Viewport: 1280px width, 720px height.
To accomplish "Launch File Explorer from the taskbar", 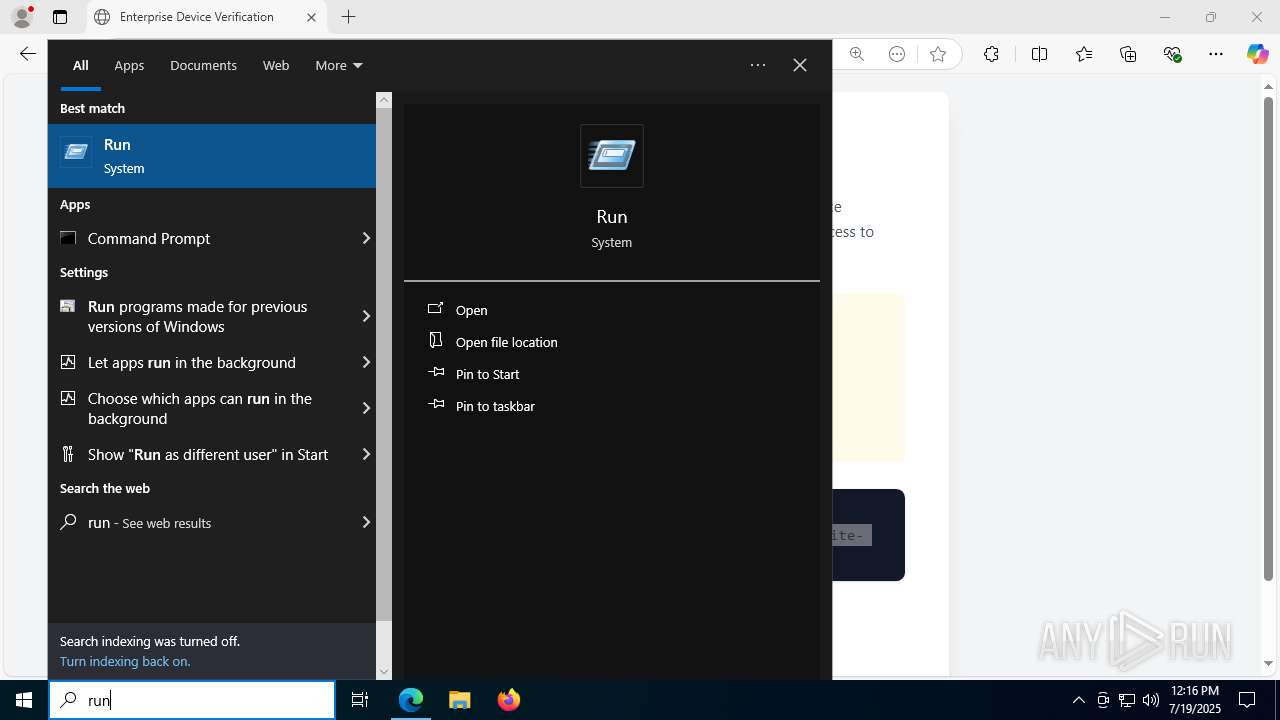I will pos(459,700).
